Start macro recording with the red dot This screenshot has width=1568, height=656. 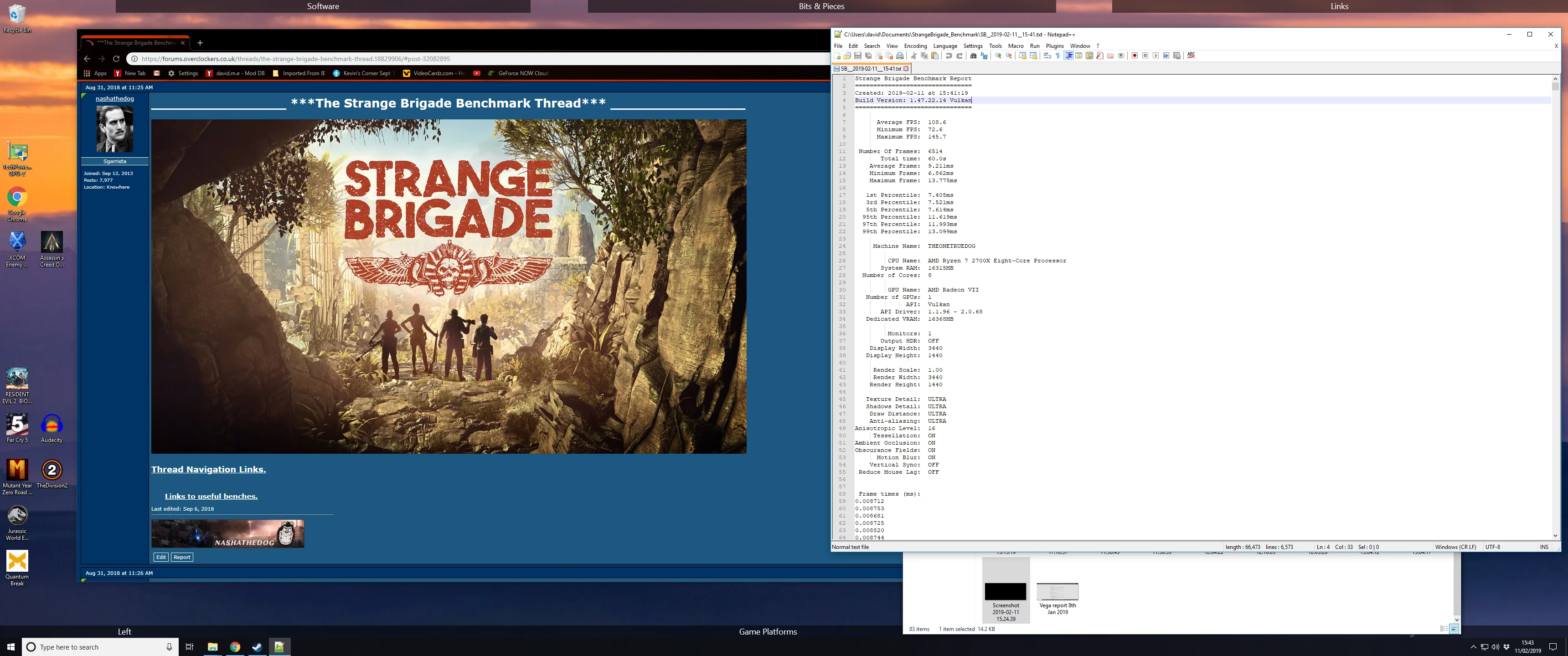click(x=1135, y=56)
